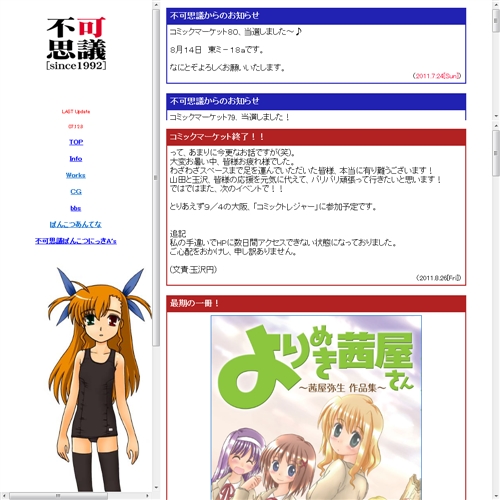Go to the Works page link

point(76,175)
